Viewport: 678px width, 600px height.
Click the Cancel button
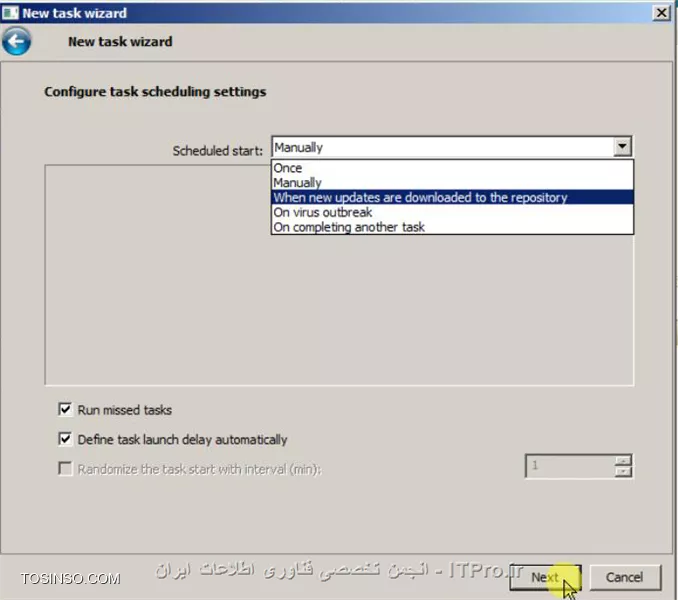[625, 577]
